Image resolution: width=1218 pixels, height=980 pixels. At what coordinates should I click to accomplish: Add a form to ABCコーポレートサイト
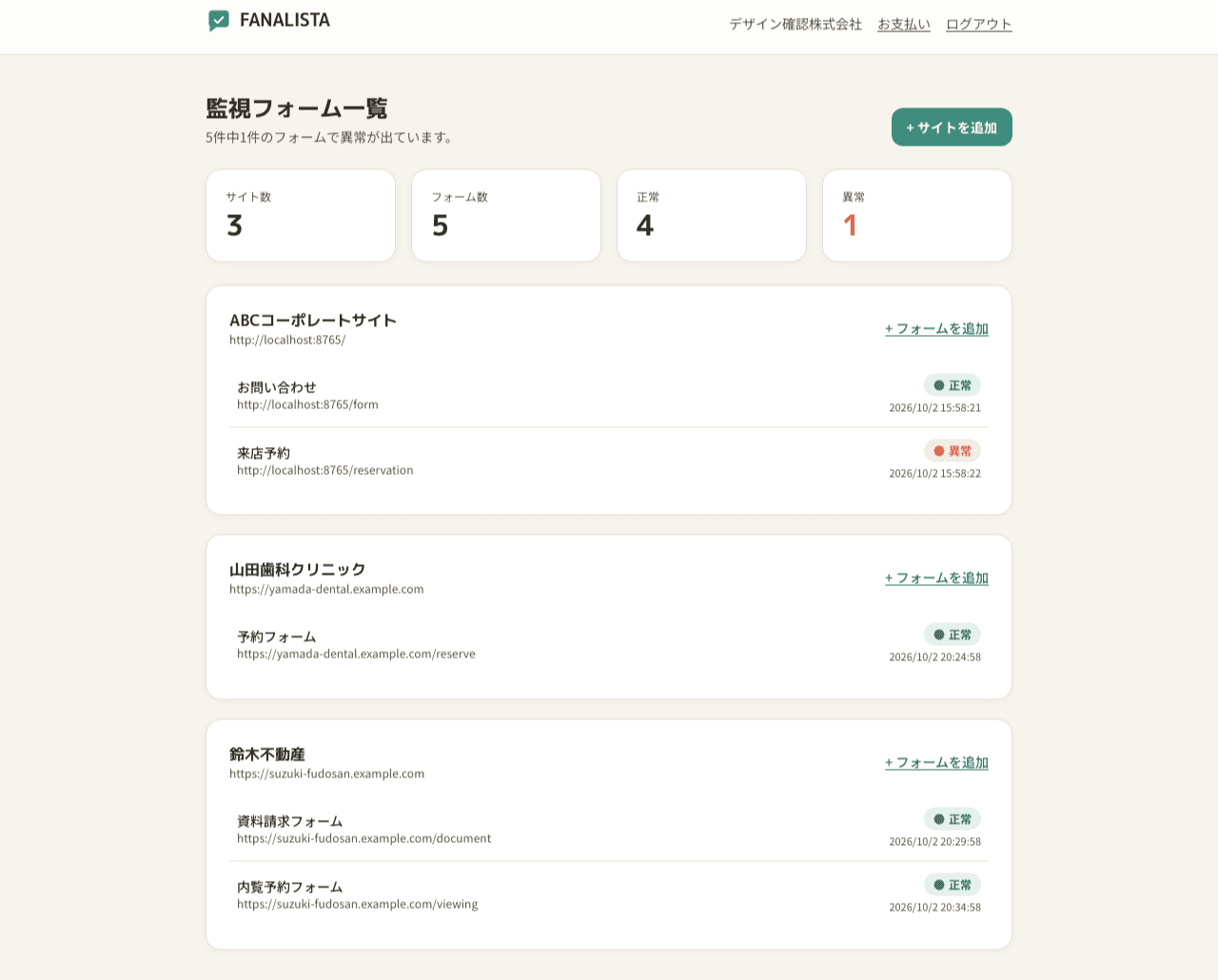[x=936, y=328]
